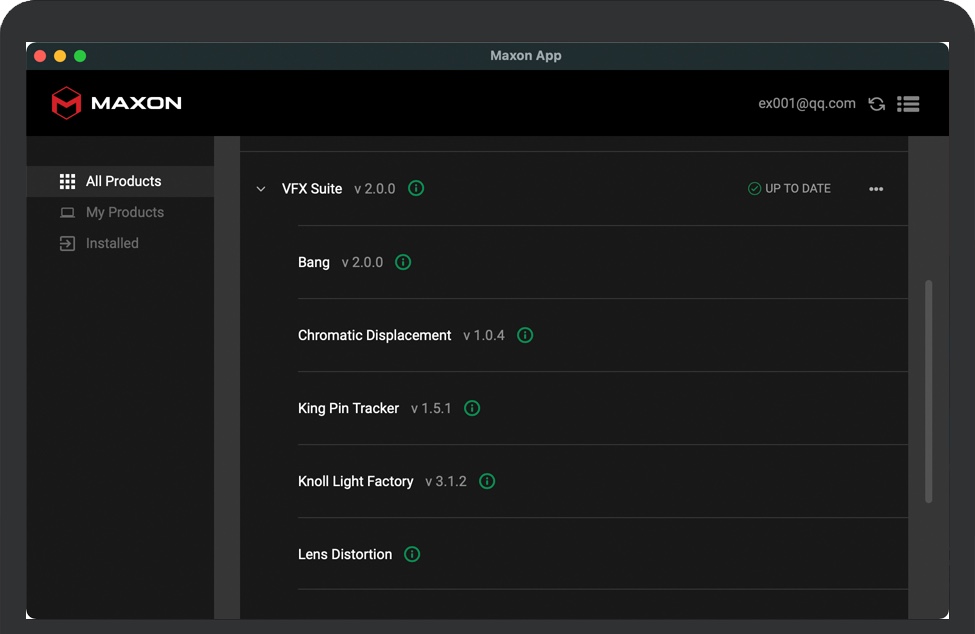Click the Maxon logo
This screenshot has height=634, width=975.
pyautogui.click(x=116, y=103)
